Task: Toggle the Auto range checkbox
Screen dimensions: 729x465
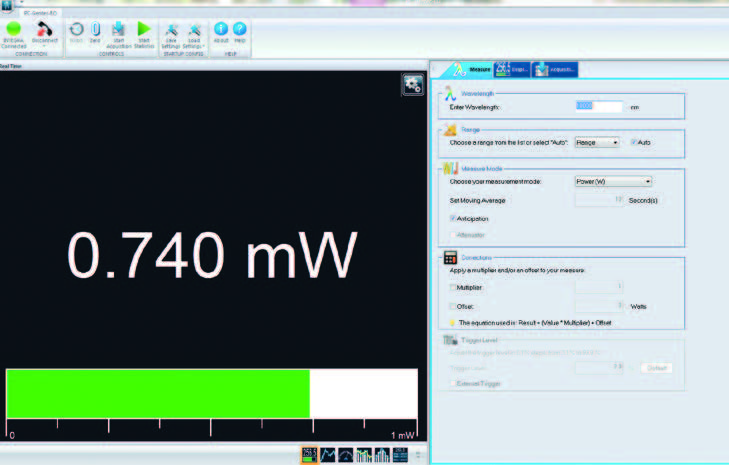Action: (633, 143)
